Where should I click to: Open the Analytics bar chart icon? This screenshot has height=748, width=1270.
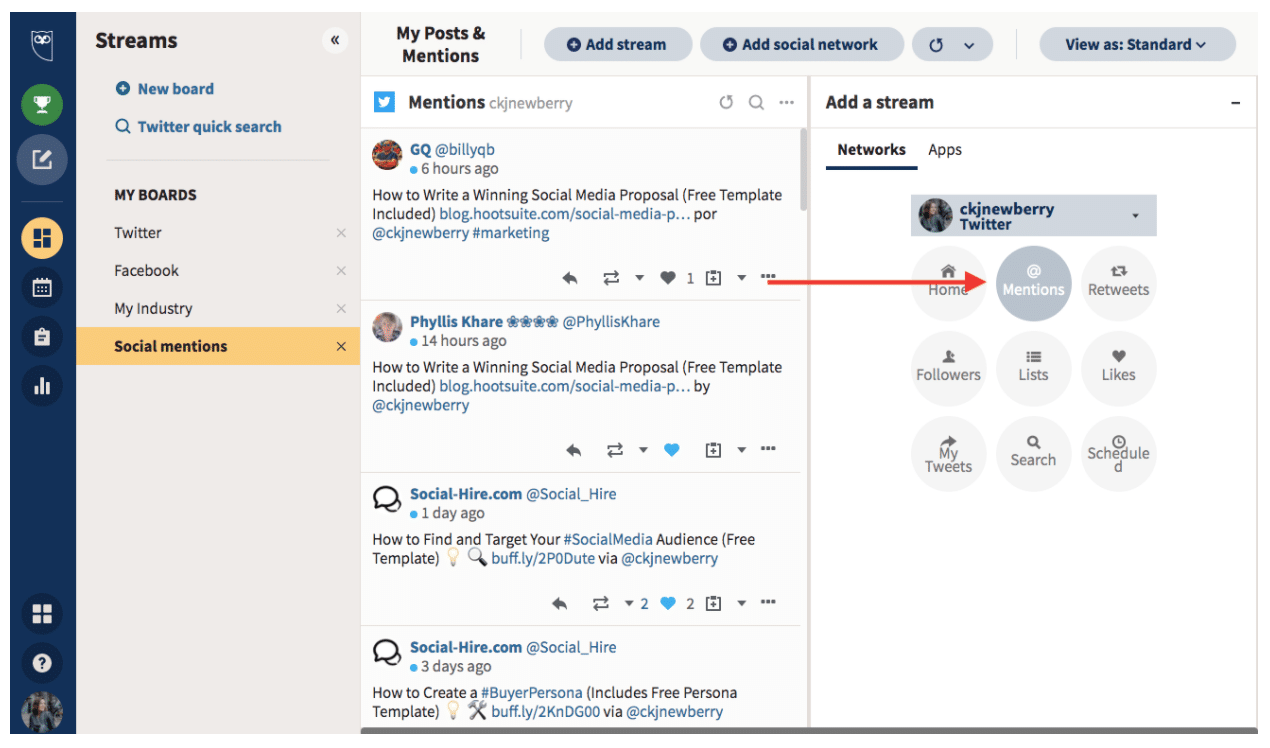(42, 386)
